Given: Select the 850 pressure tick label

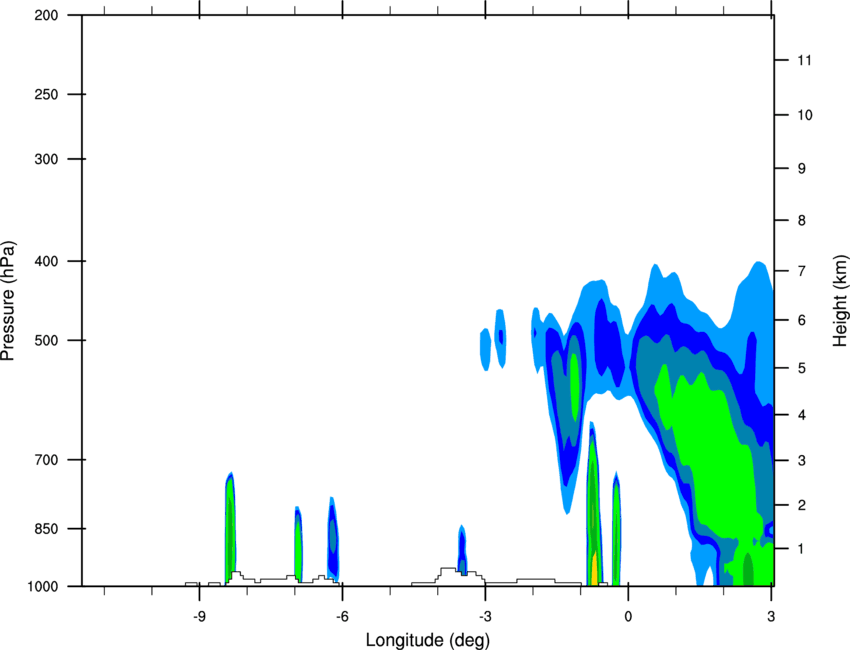Looking at the screenshot, I should pos(46,529).
